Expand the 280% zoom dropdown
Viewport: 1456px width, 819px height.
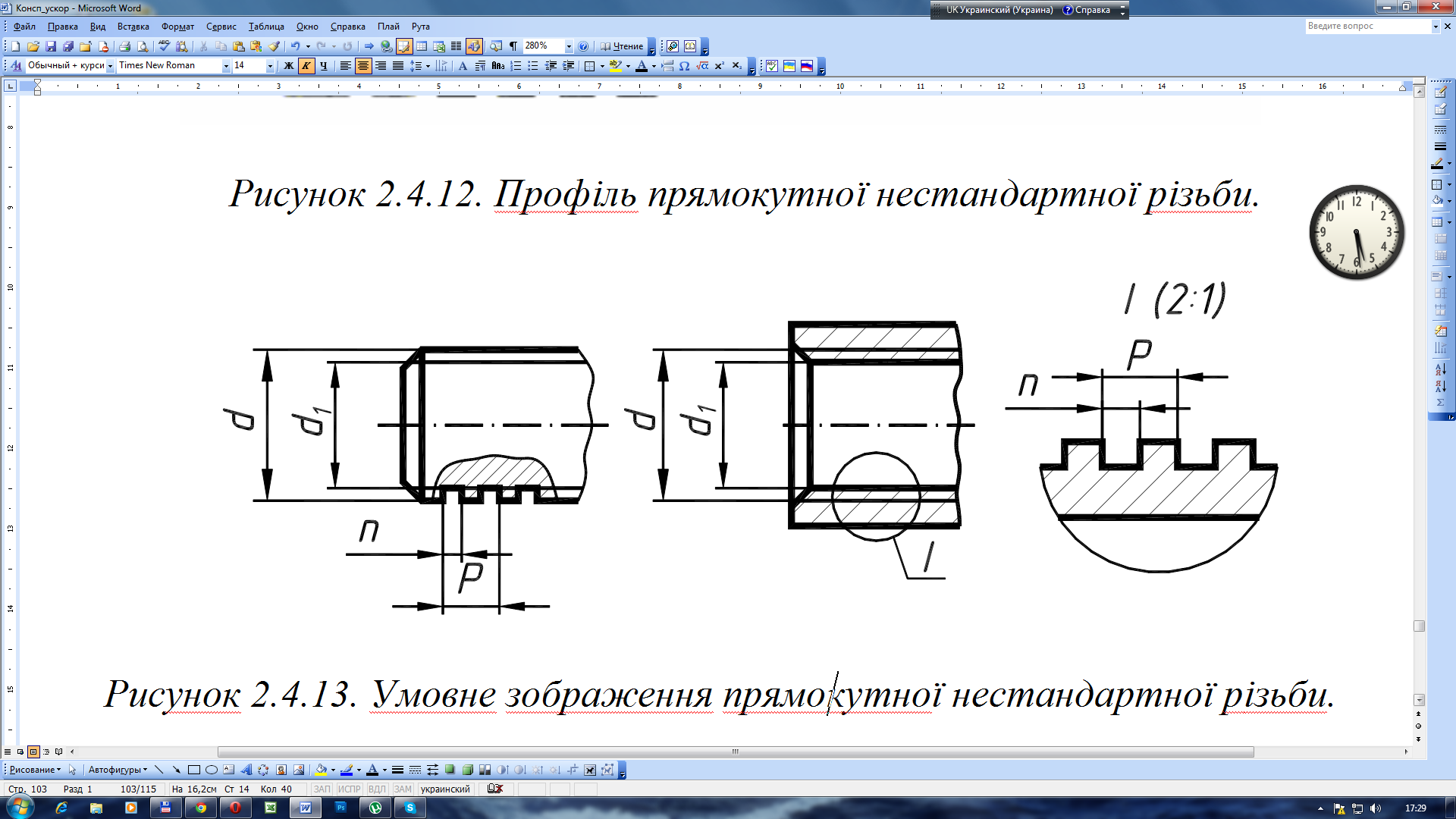tap(569, 46)
